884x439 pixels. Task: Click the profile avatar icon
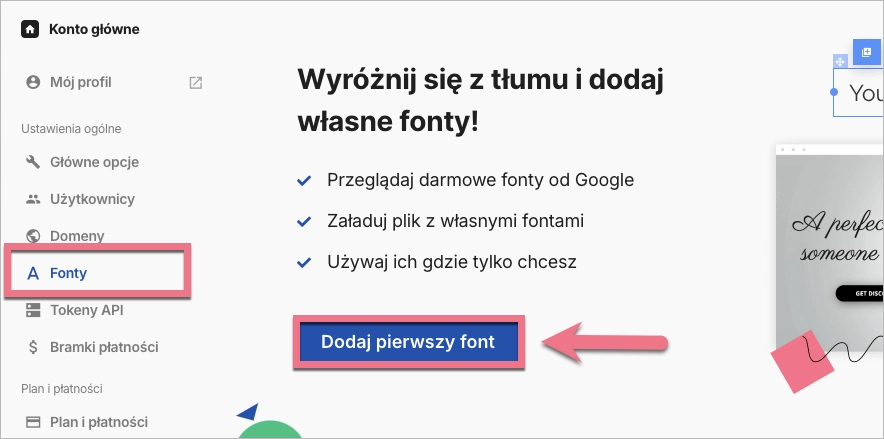pos(33,82)
